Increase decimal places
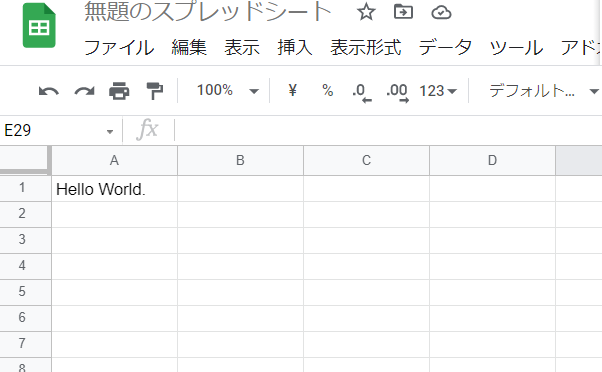 [x=397, y=92]
